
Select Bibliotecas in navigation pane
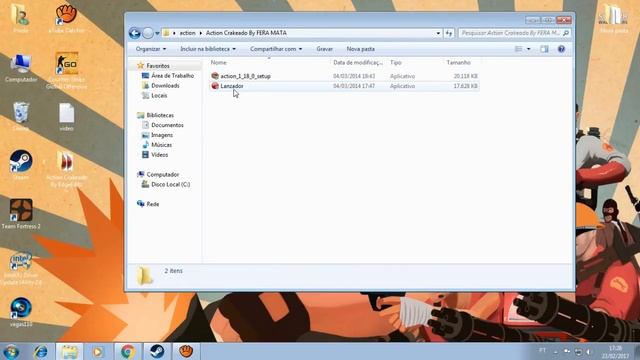pos(160,115)
